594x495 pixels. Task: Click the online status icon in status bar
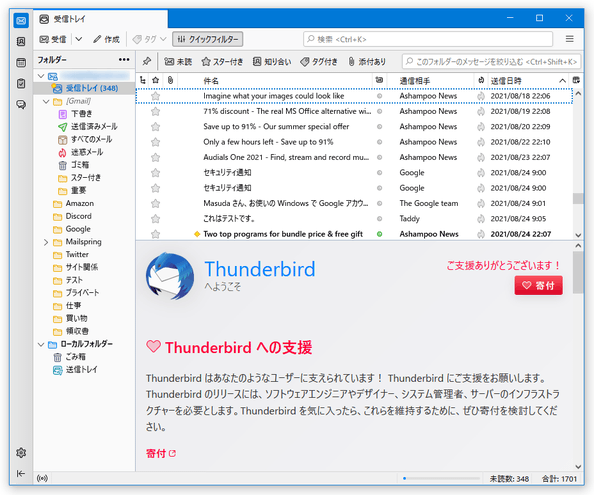[x=42, y=478]
